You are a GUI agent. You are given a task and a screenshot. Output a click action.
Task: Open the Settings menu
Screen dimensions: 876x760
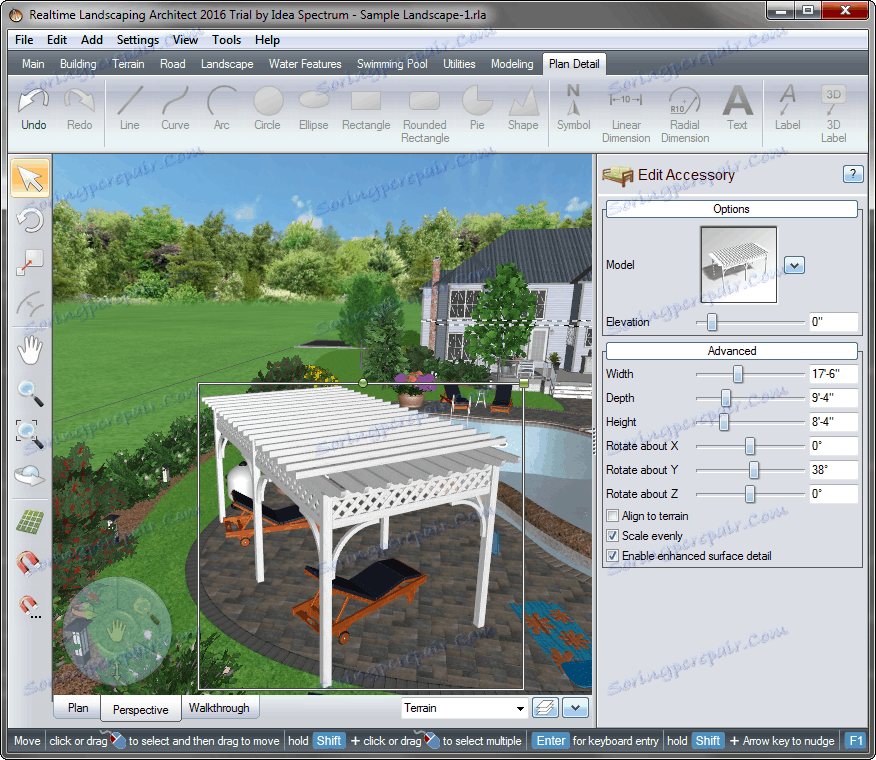[137, 40]
